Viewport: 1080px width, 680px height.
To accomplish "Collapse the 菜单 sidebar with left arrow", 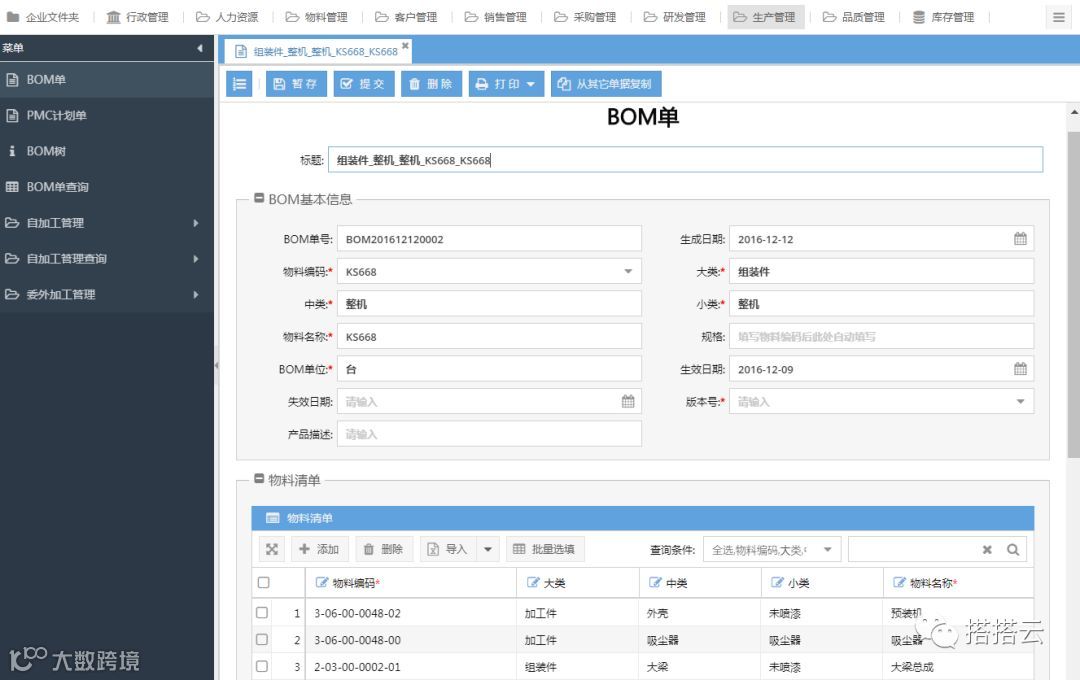I will (200, 48).
